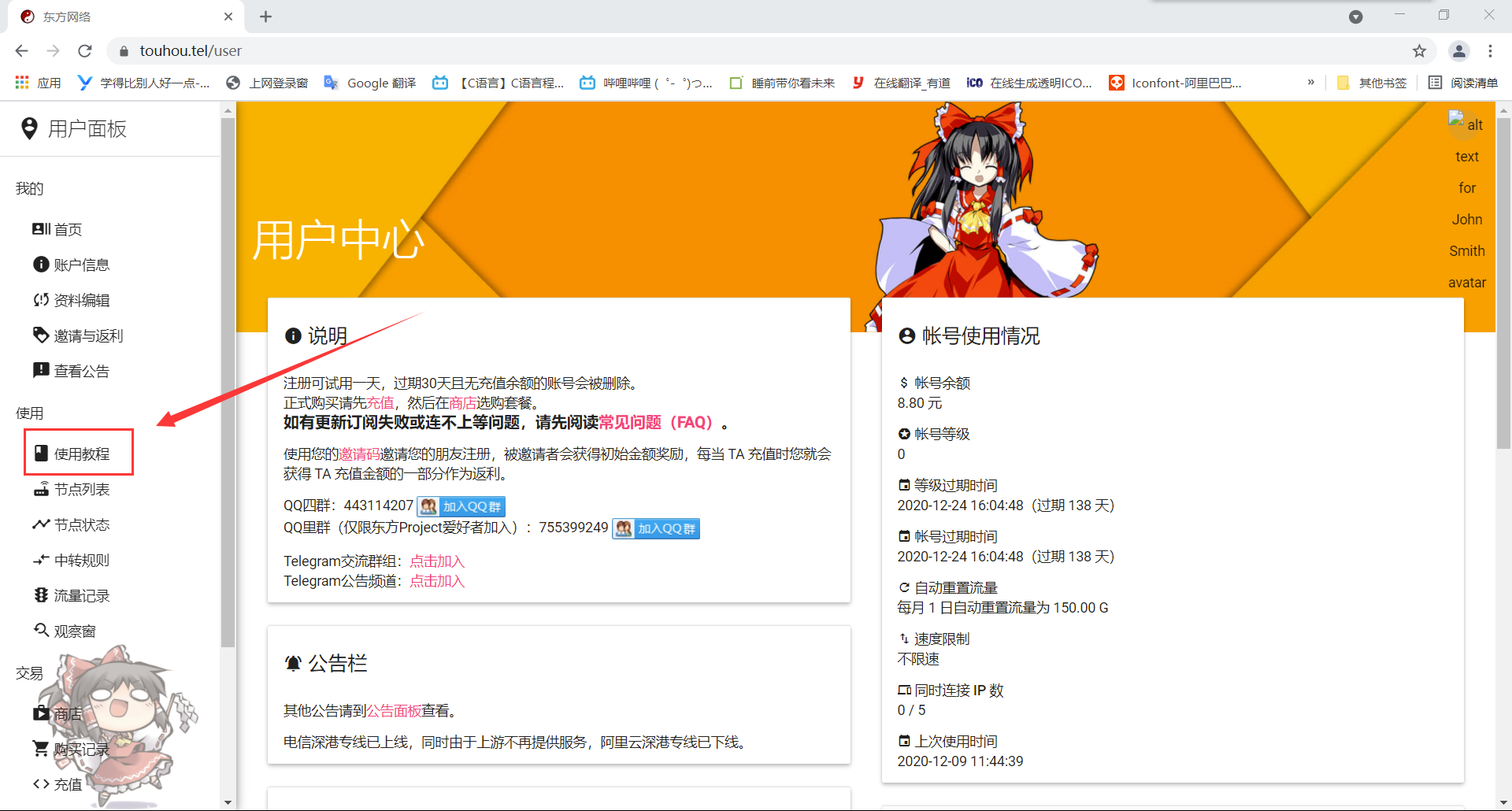1512x811 pixels.
Task: Open the 观察窗 observer window
Action: [76, 630]
